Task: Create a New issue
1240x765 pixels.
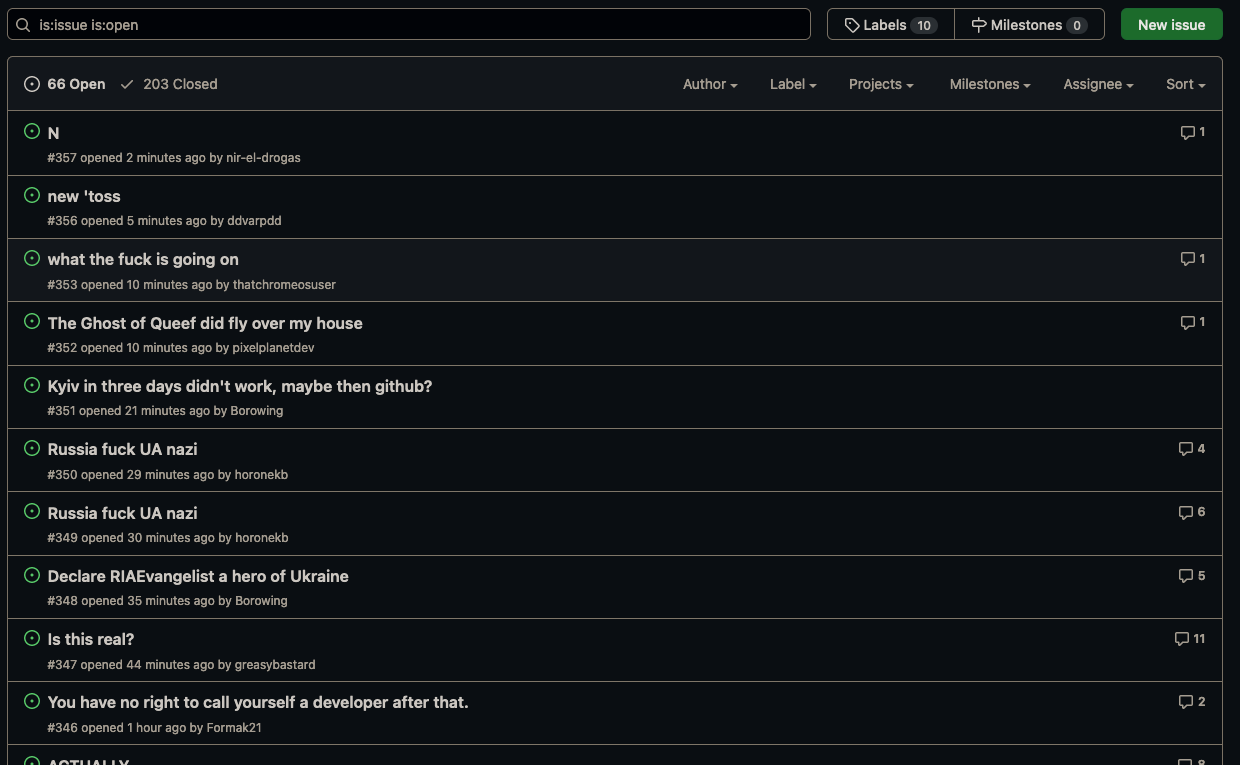Action: pyautogui.click(x=1171, y=24)
